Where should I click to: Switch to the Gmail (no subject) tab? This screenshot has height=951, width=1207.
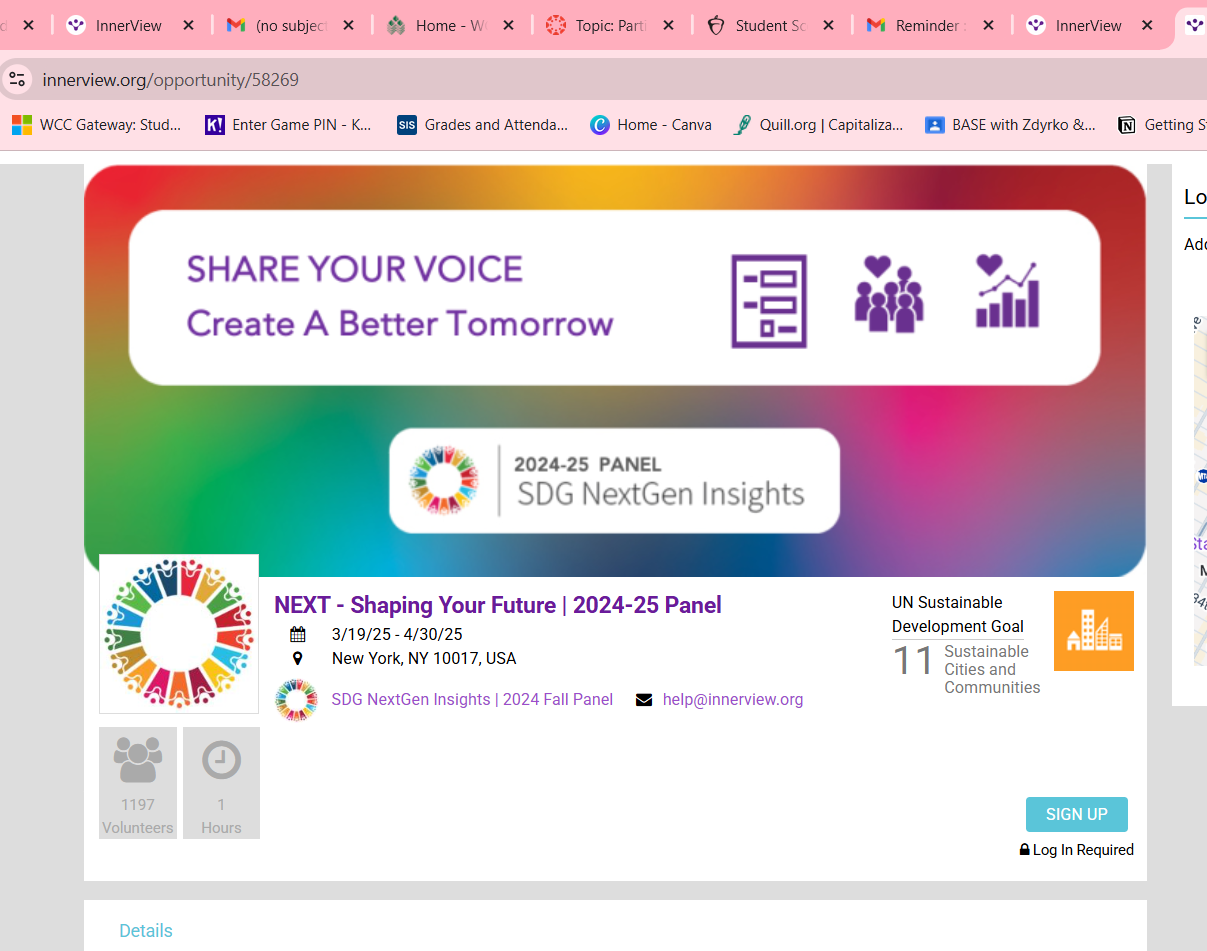[x=290, y=26]
